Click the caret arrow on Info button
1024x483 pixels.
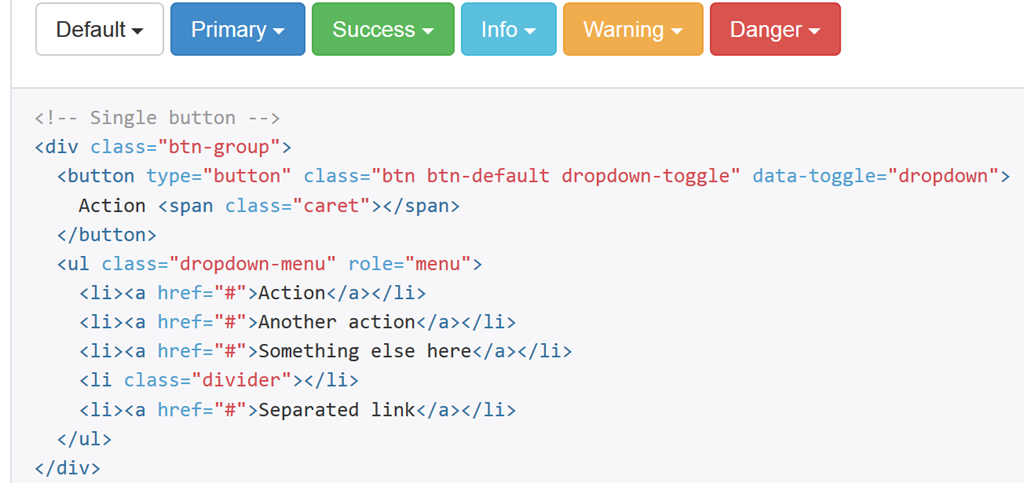pyautogui.click(x=530, y=31)
